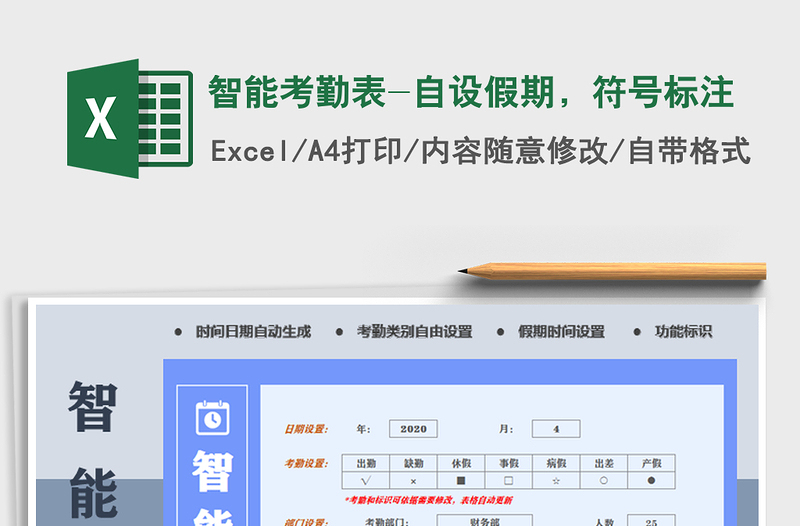Click the empty square symbol under 事假
This screenshot has width=800, height=526.
(509, 481)
